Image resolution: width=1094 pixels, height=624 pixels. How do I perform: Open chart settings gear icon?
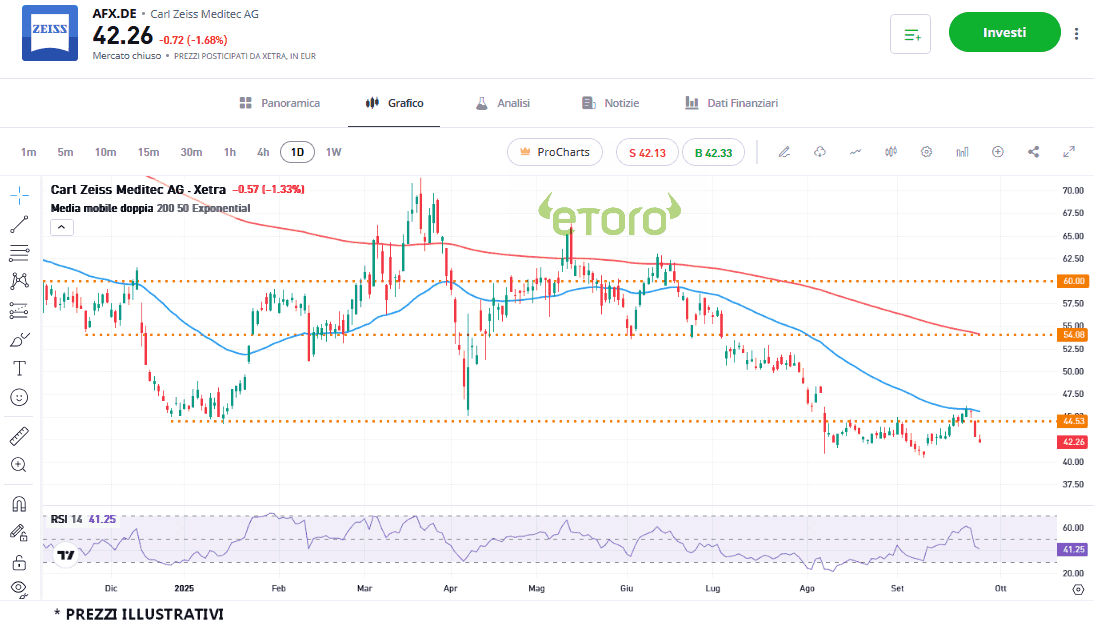(x=926, y=152)
